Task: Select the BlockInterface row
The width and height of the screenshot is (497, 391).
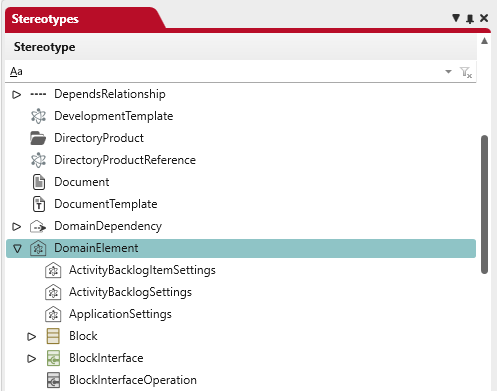Action: click(241, 358)
